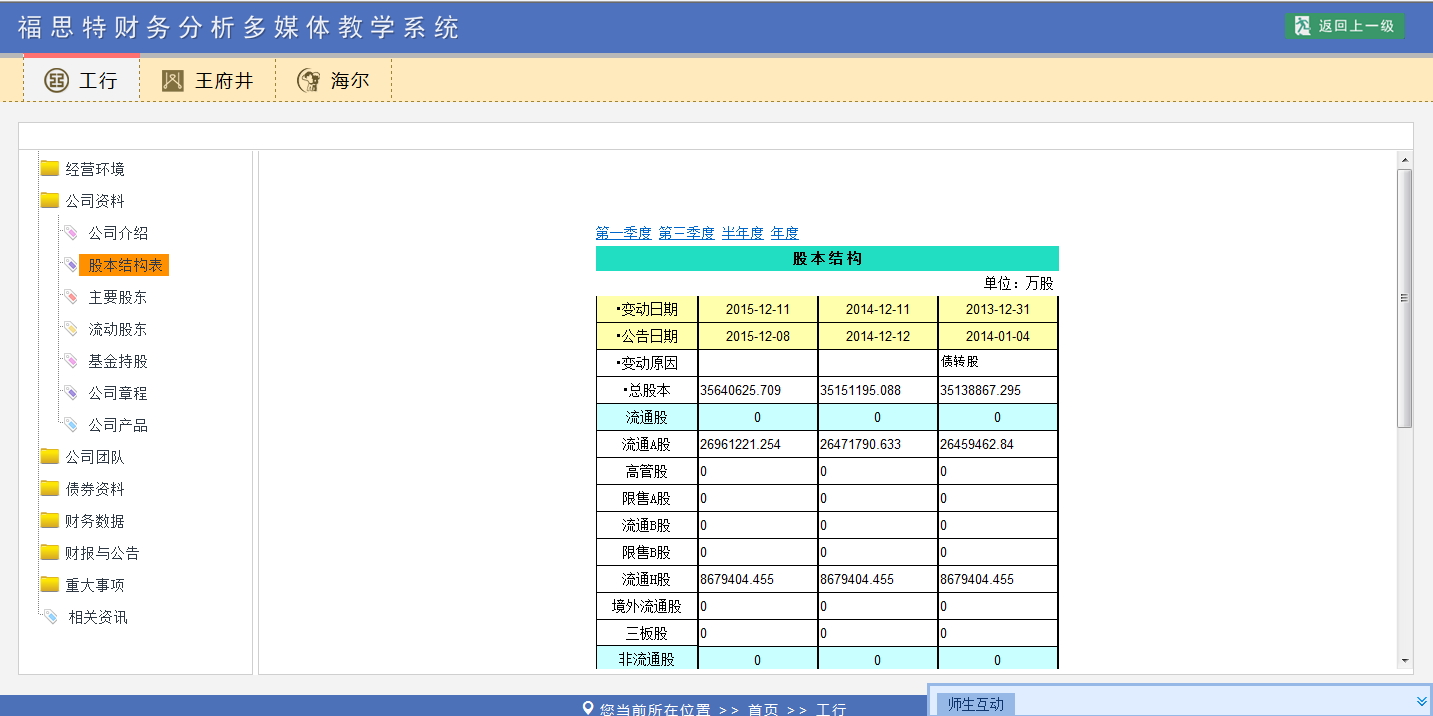Open 公司章程 in the tree
1433x716 pixels.
pyautogui.click(x=118, y=393)
